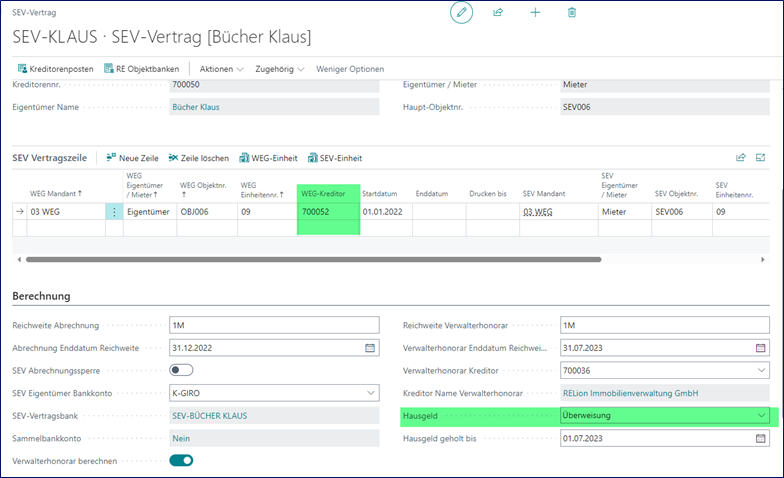Open calendar for Abrechnung Enddatum Reichweite

[x=369, y=348]
